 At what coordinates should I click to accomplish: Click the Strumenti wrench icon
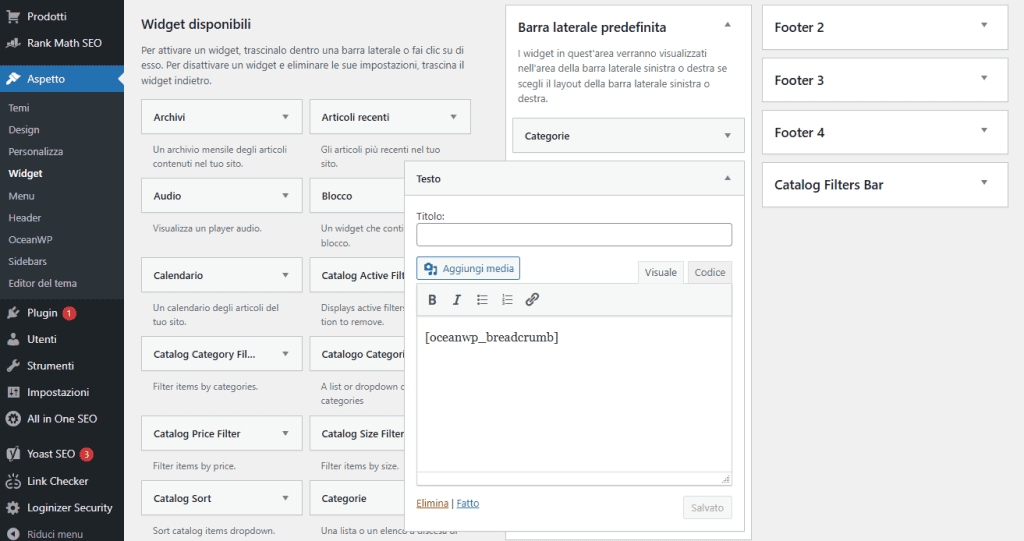pos(13,366)
